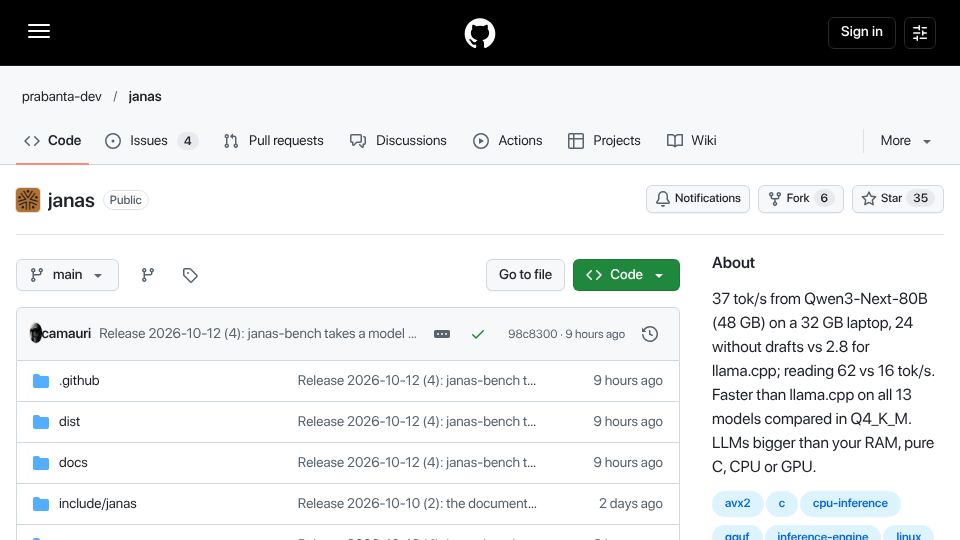Open the Discussions tab
Viewport: 960px width, 540px height.
pyautogui.click(x=398, y=141)
